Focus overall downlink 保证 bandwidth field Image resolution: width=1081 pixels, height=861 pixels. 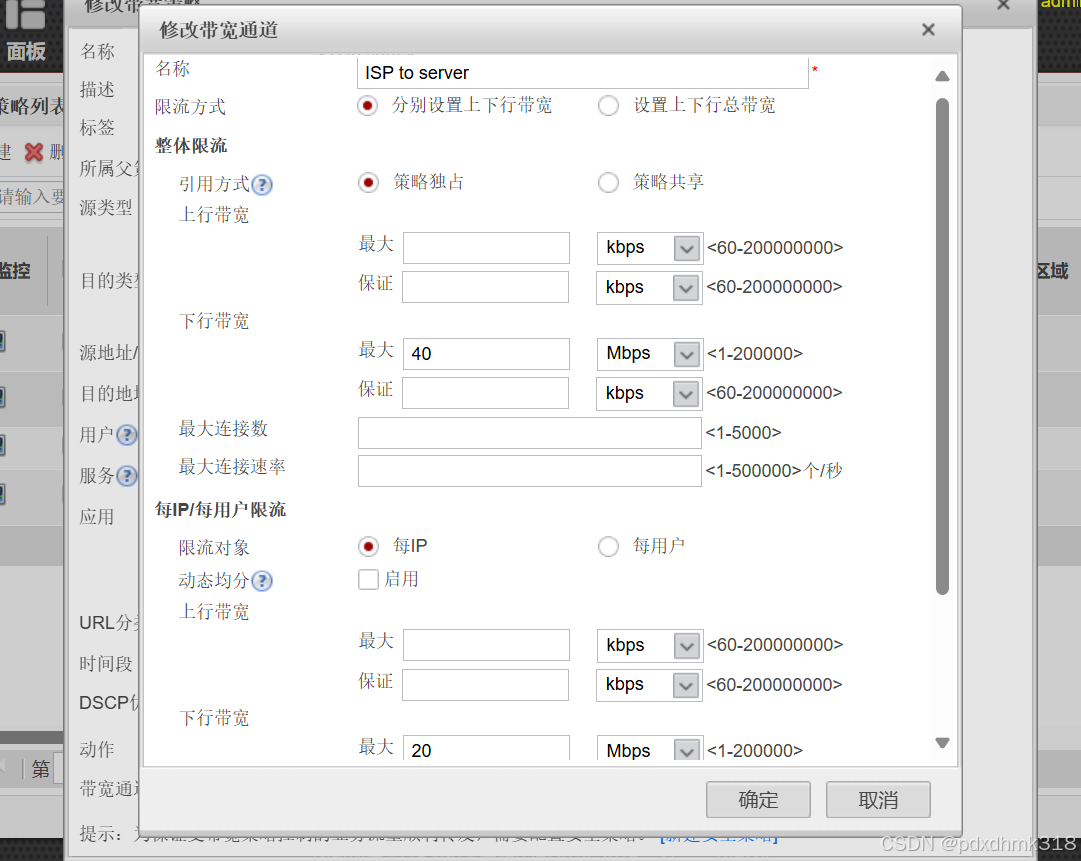point(486,393)
